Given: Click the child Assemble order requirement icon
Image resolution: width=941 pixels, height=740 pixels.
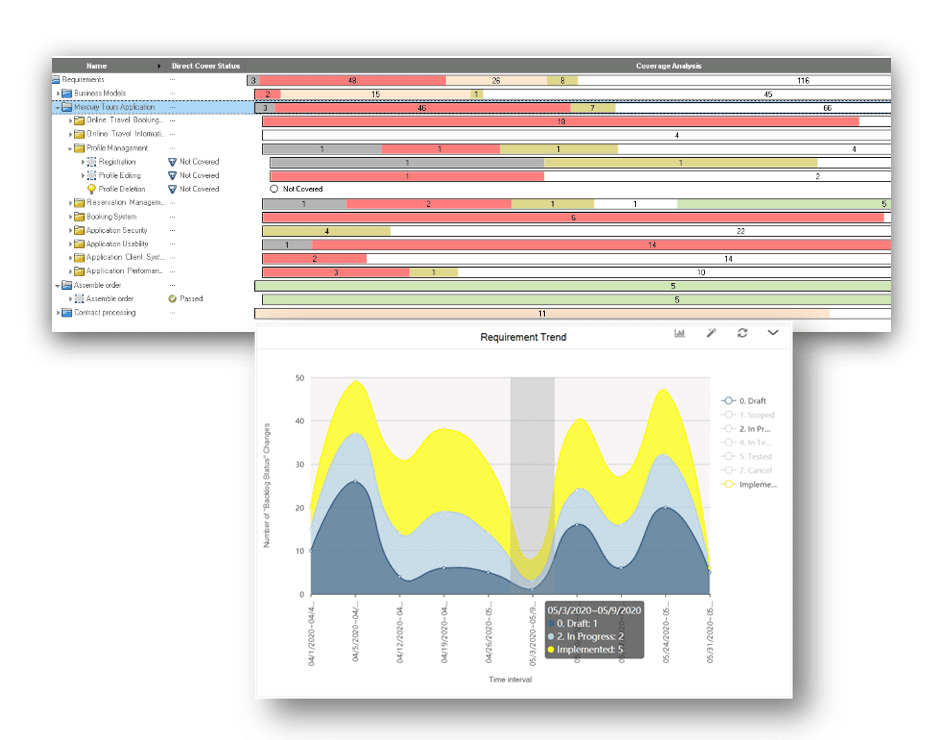Looking at the screenshot, I should click(x=79, y=298).
